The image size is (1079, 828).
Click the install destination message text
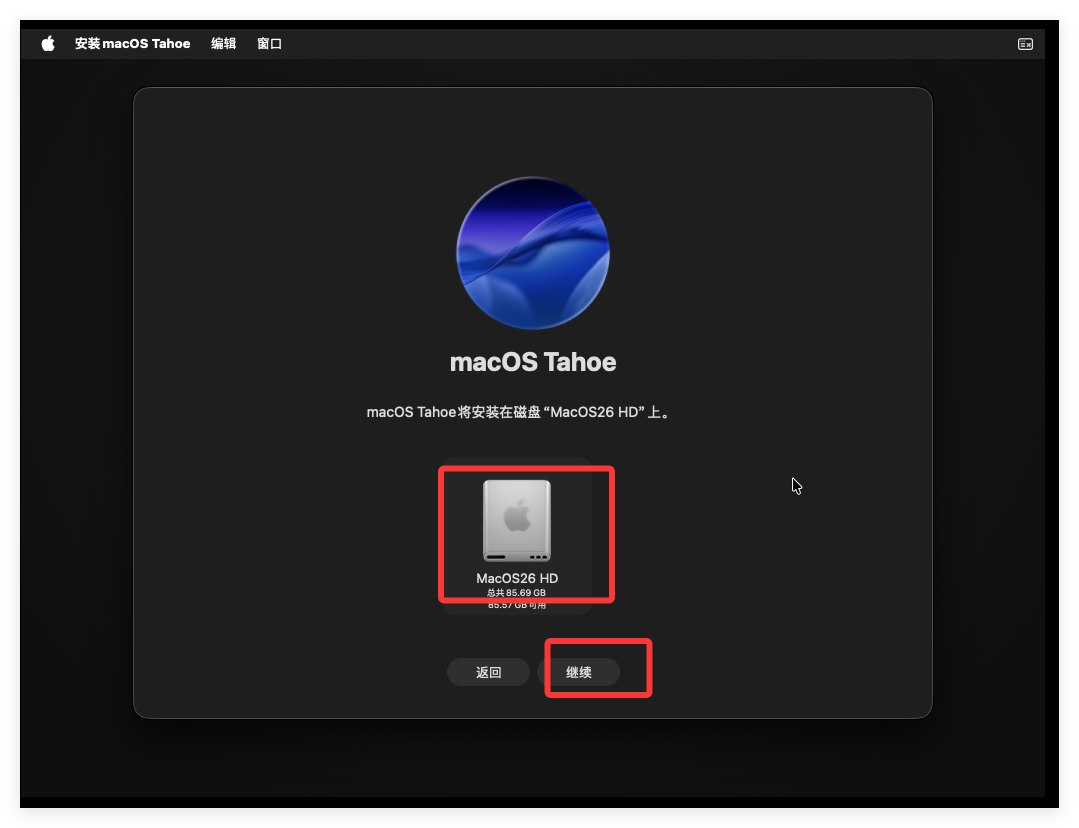pyautogui.click(x=518, y=412)
